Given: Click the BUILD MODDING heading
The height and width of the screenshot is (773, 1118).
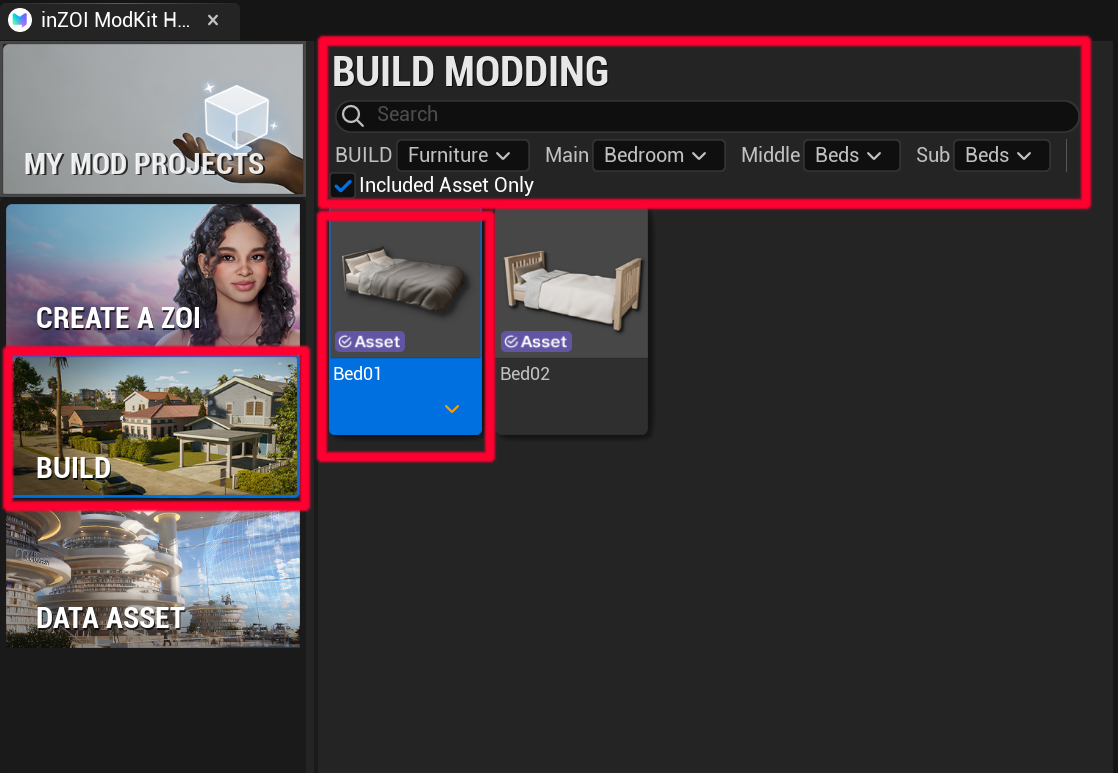Looking at the screenshot, I should (471, 72).
